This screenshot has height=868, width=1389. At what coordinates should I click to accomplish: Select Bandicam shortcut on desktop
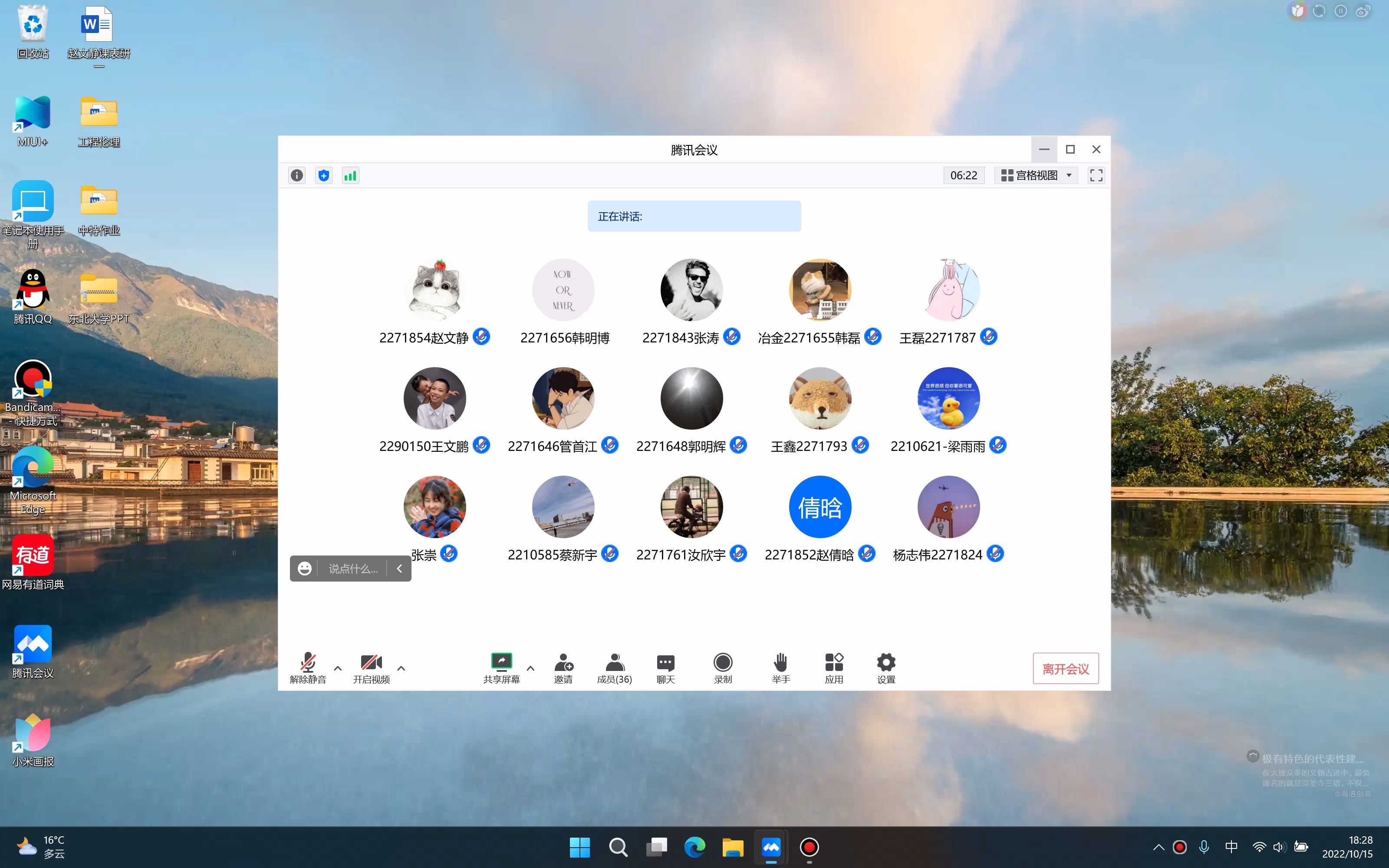pyautogui.click(x=33, y=393)
